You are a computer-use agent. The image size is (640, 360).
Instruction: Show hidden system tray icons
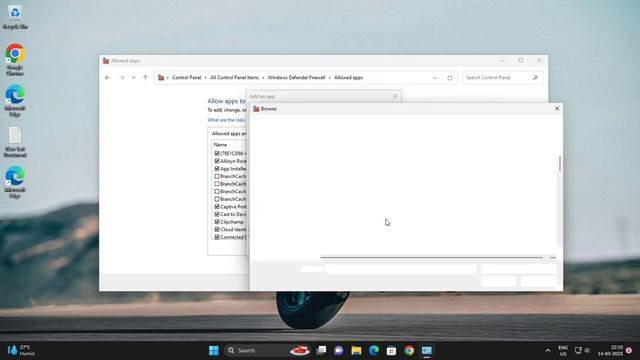coord(548,351)
